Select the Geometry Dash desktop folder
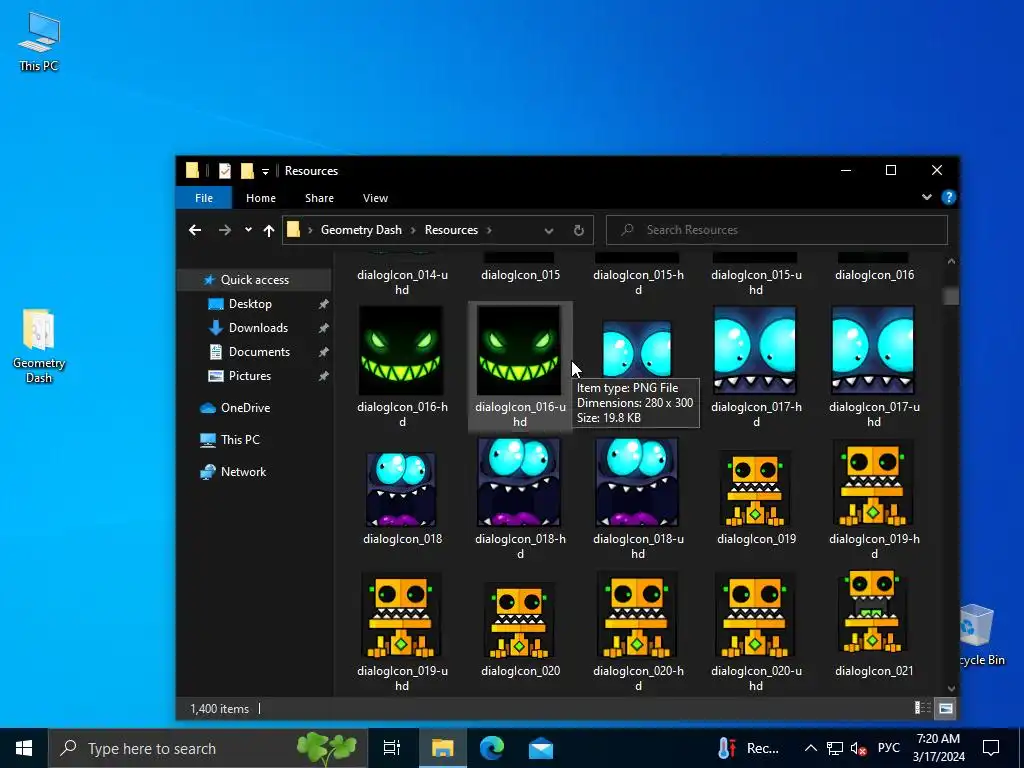1024x768 pixels. pos(39,346)
